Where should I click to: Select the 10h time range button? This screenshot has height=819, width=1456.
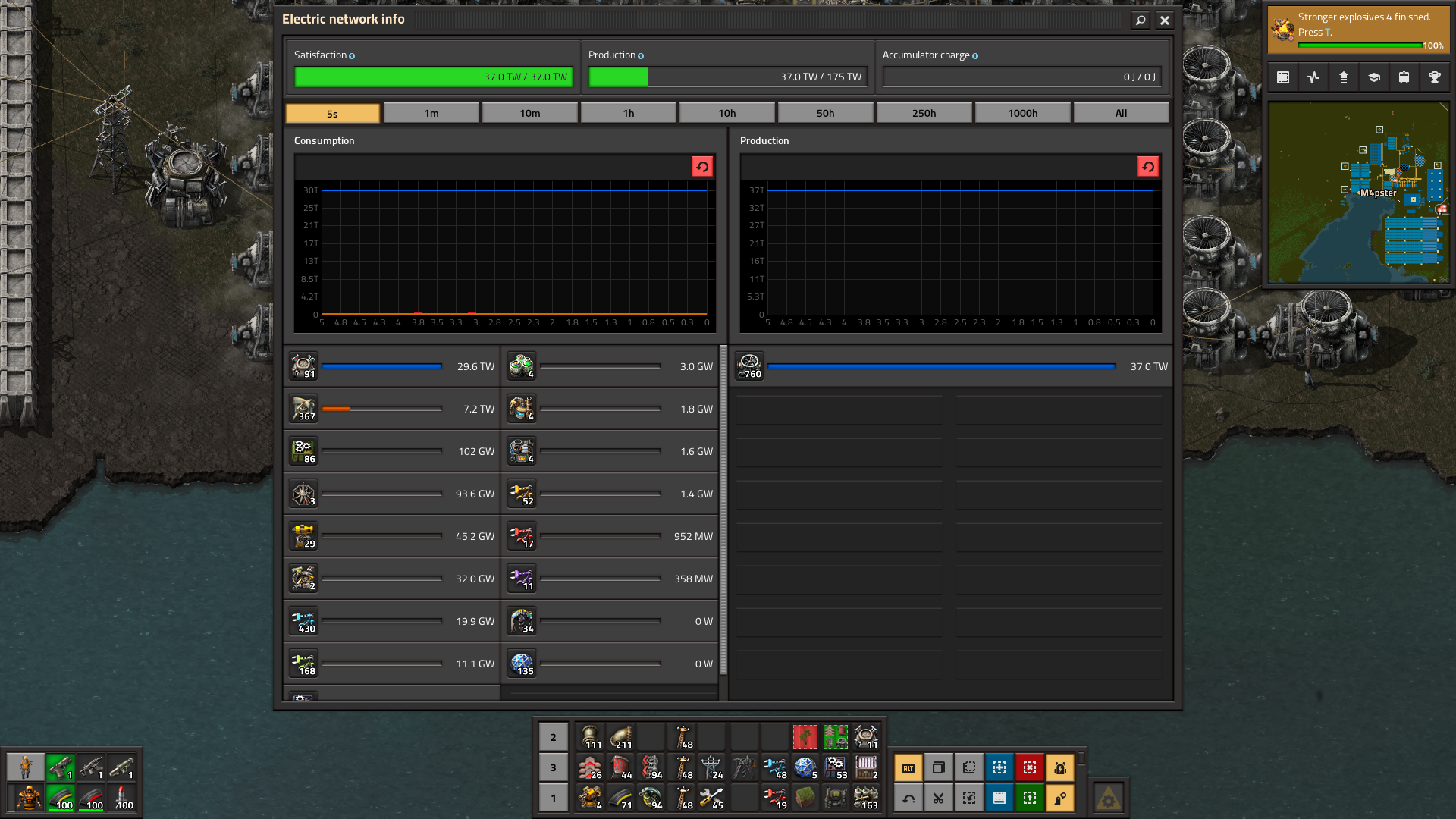(727, 113)
